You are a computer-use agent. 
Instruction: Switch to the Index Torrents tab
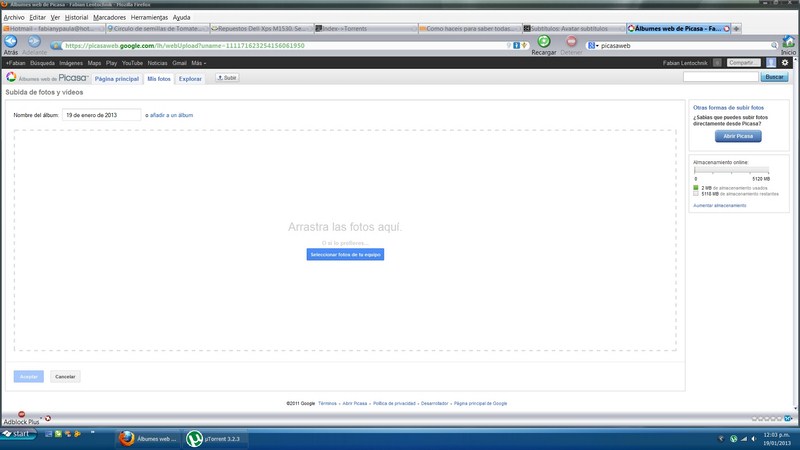coord(366,29)
